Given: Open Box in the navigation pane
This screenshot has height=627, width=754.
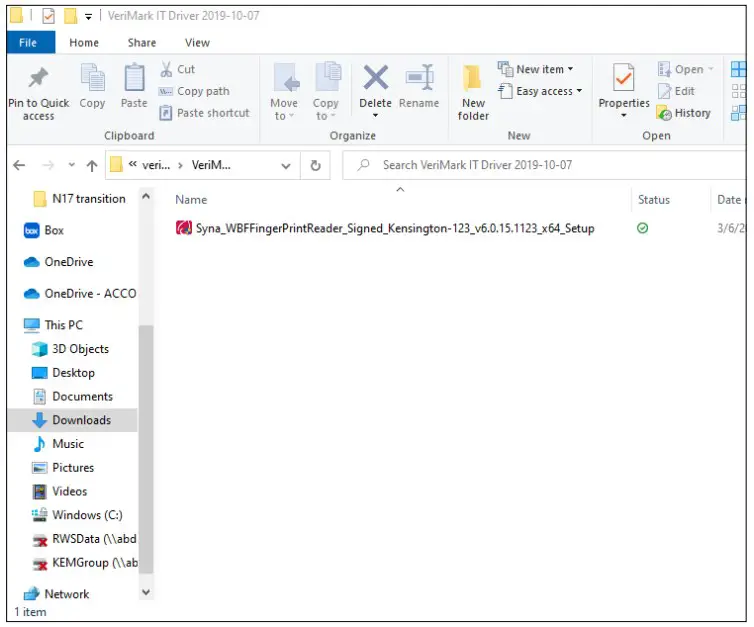Looking at the screenshot, I should pos(44,230).
